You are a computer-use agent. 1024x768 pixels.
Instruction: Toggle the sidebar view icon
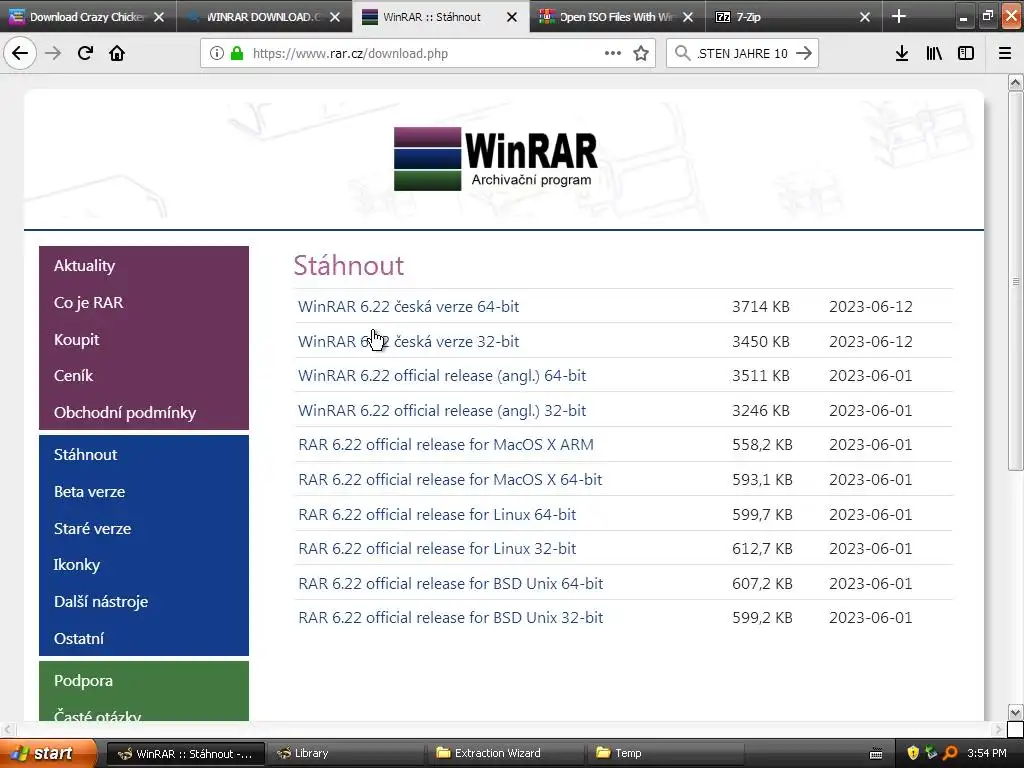[x=966, y=54]
